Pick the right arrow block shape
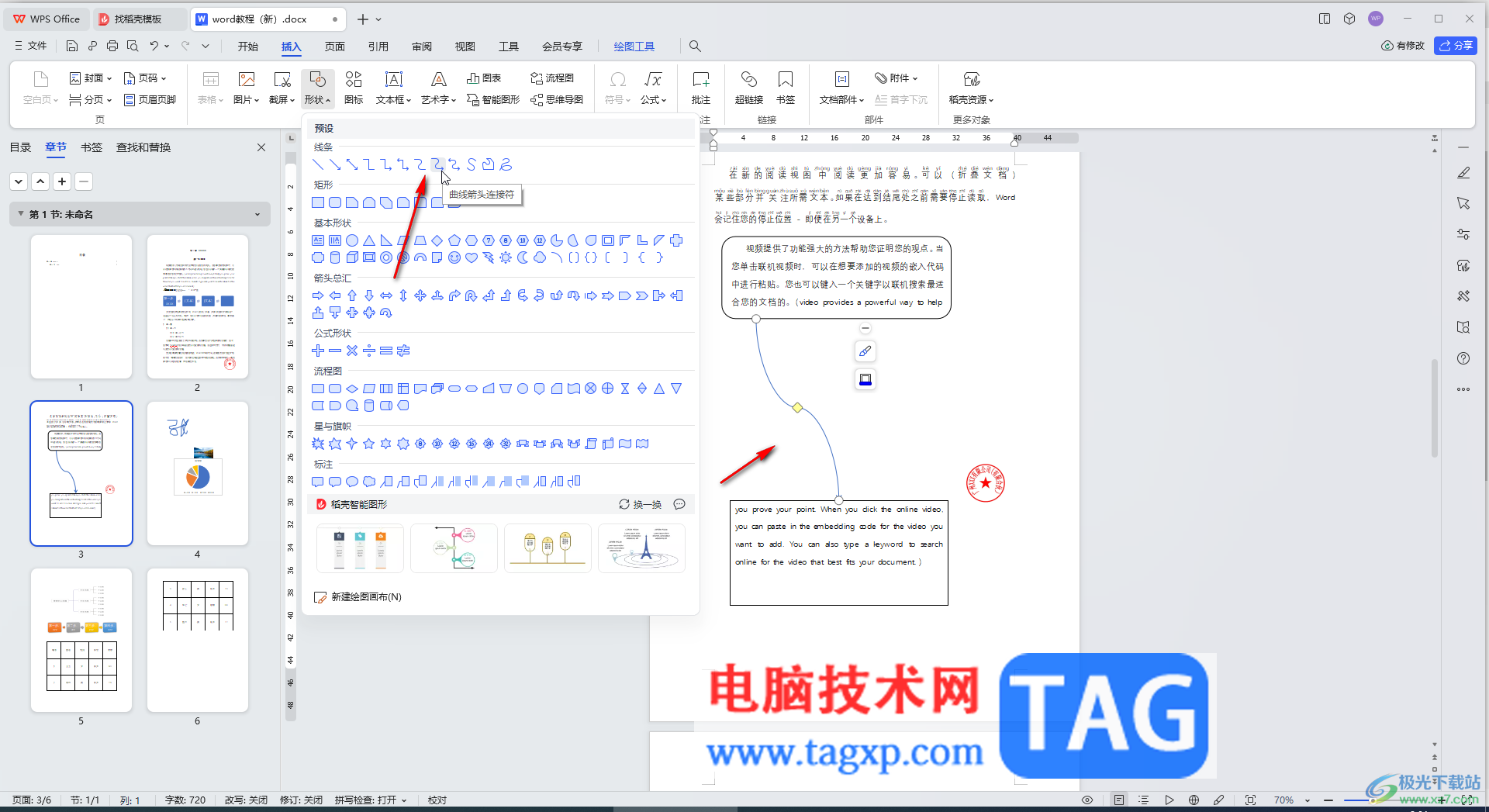1489x812 pixels. pyautogui.click(x=318, y=295)
